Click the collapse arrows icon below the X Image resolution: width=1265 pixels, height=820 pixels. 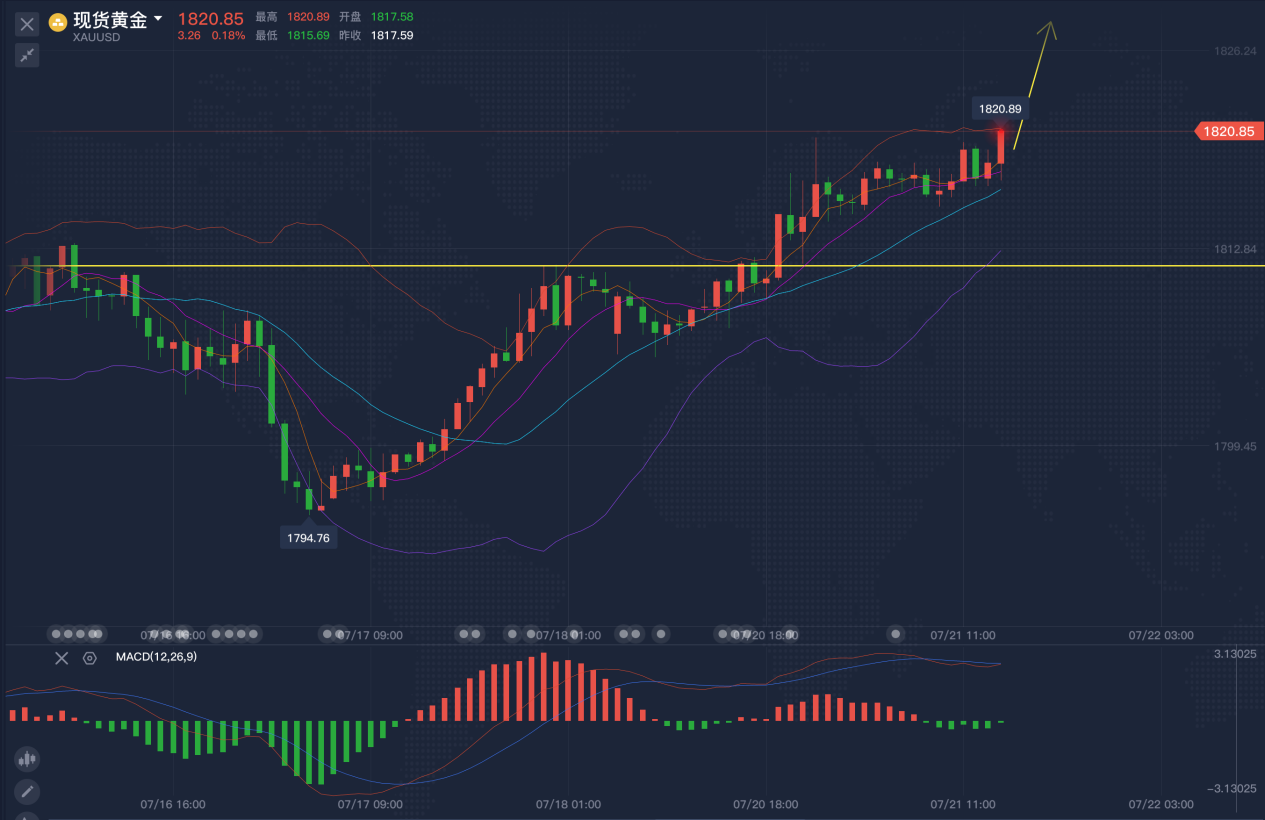(x=27, y=55)
